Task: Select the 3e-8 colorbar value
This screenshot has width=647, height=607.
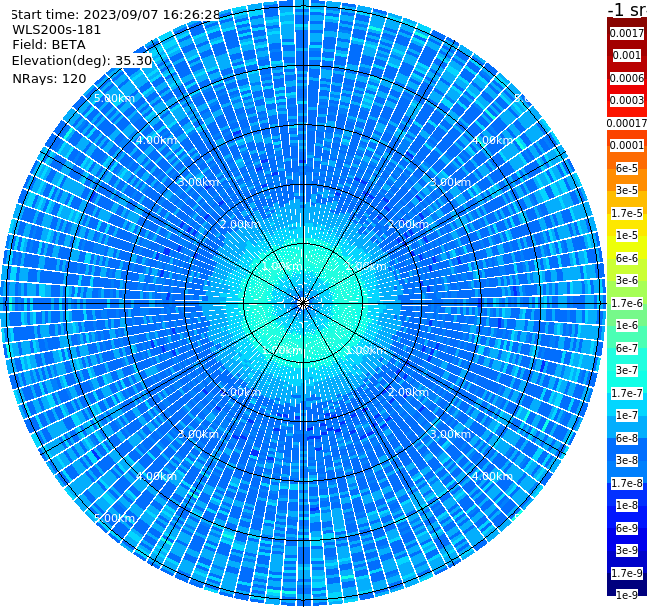Action: tap(627, 460)
